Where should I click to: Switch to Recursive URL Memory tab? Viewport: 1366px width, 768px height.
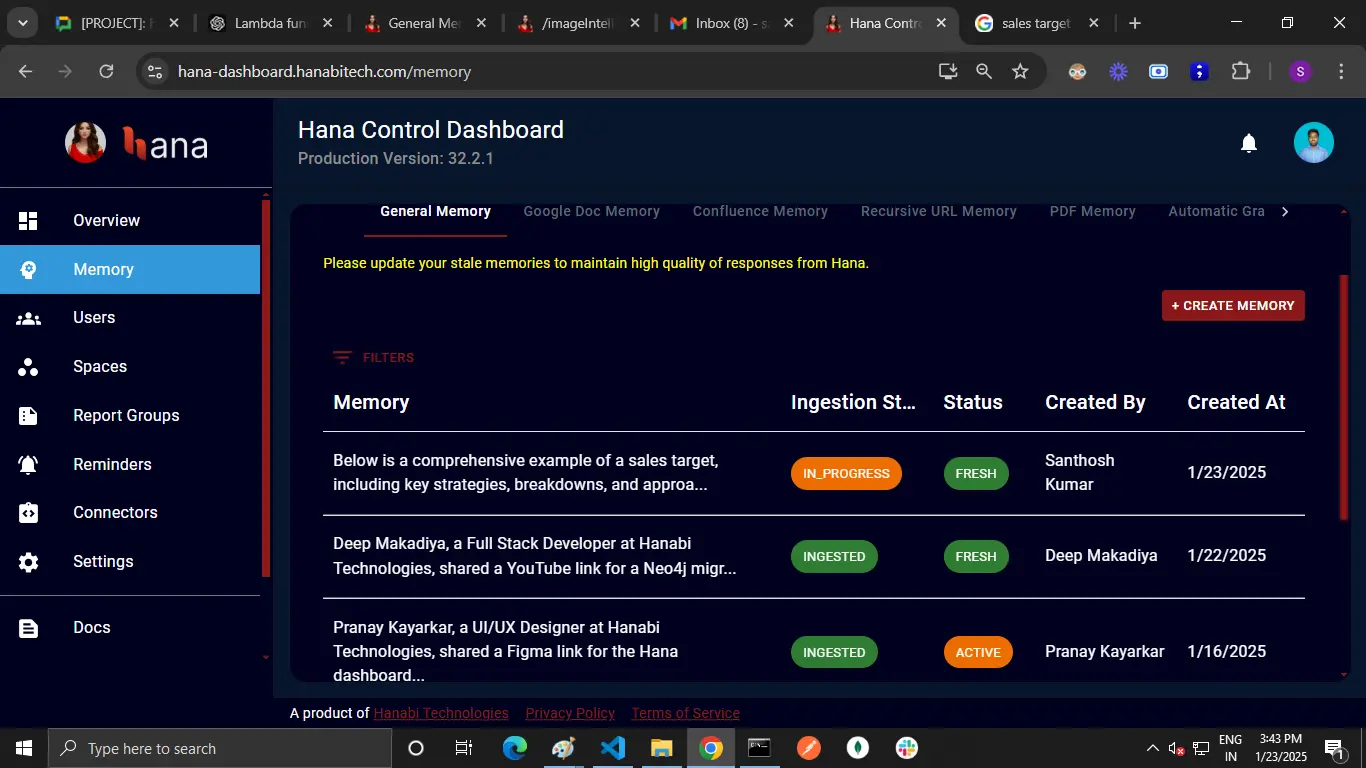click(x=939, y=211)
